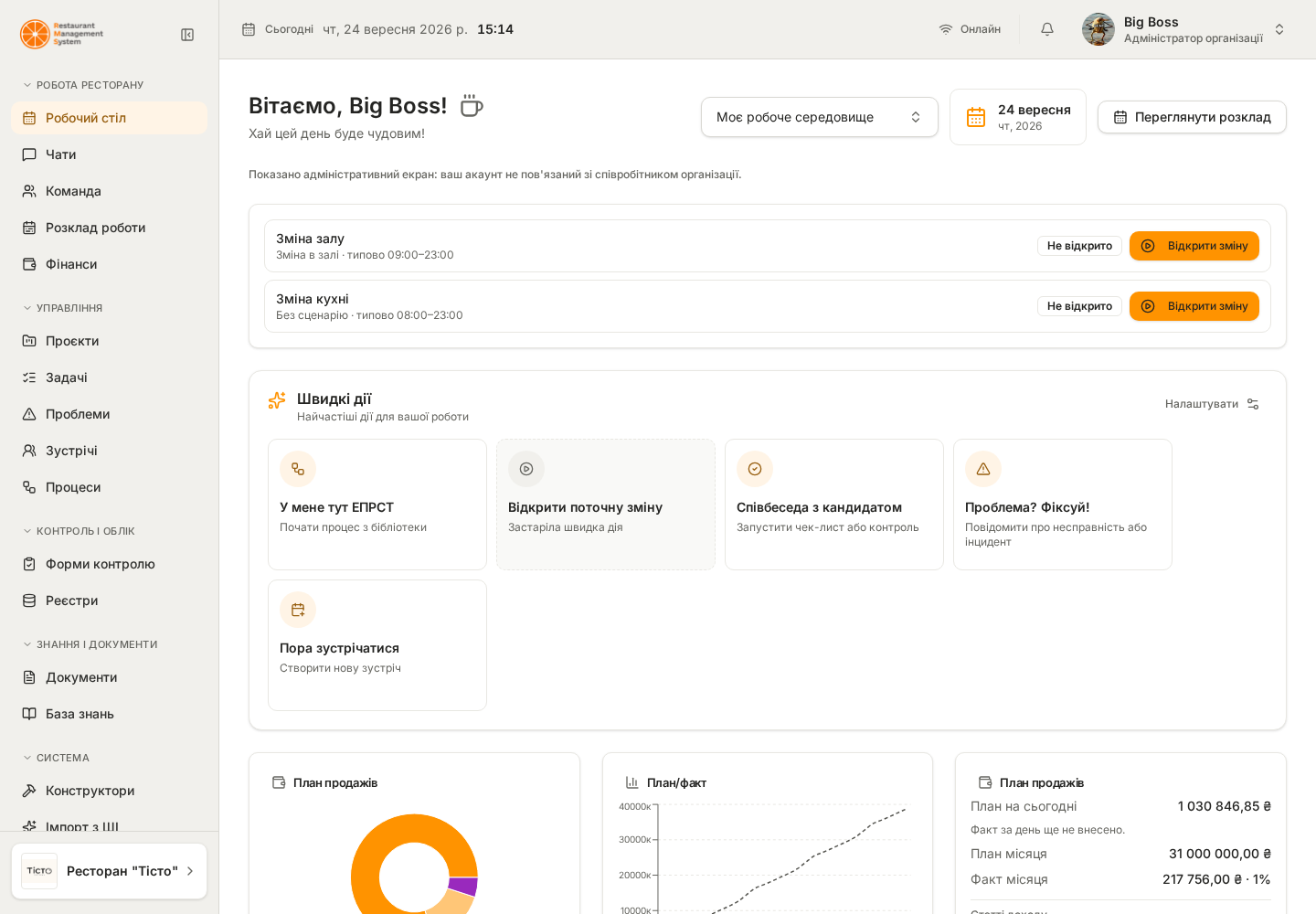Click the Проблема? Фіксуй! warning icon
1316x914 pixels.
pos(983,469)
